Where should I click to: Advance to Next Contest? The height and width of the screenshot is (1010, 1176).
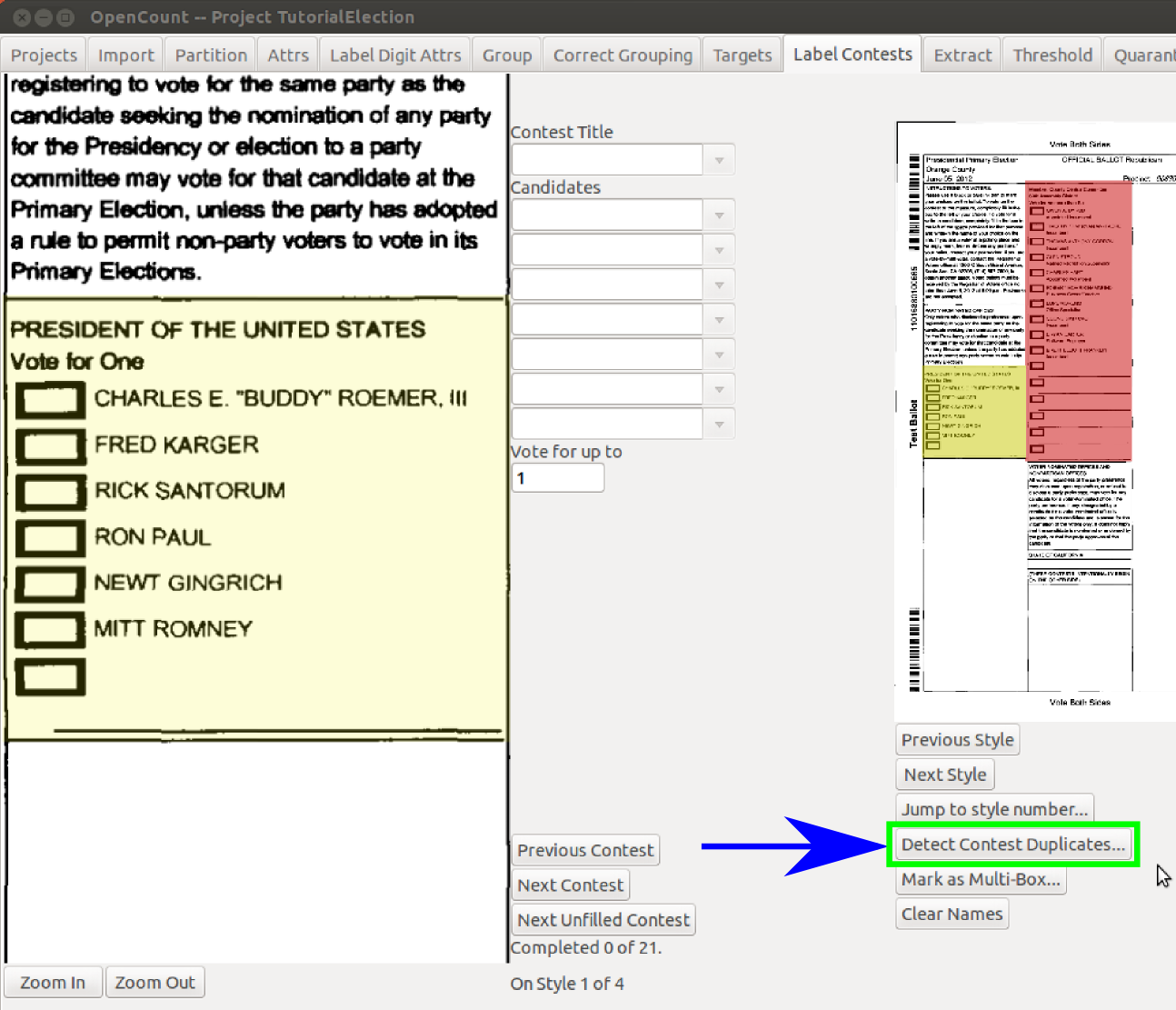571,885
